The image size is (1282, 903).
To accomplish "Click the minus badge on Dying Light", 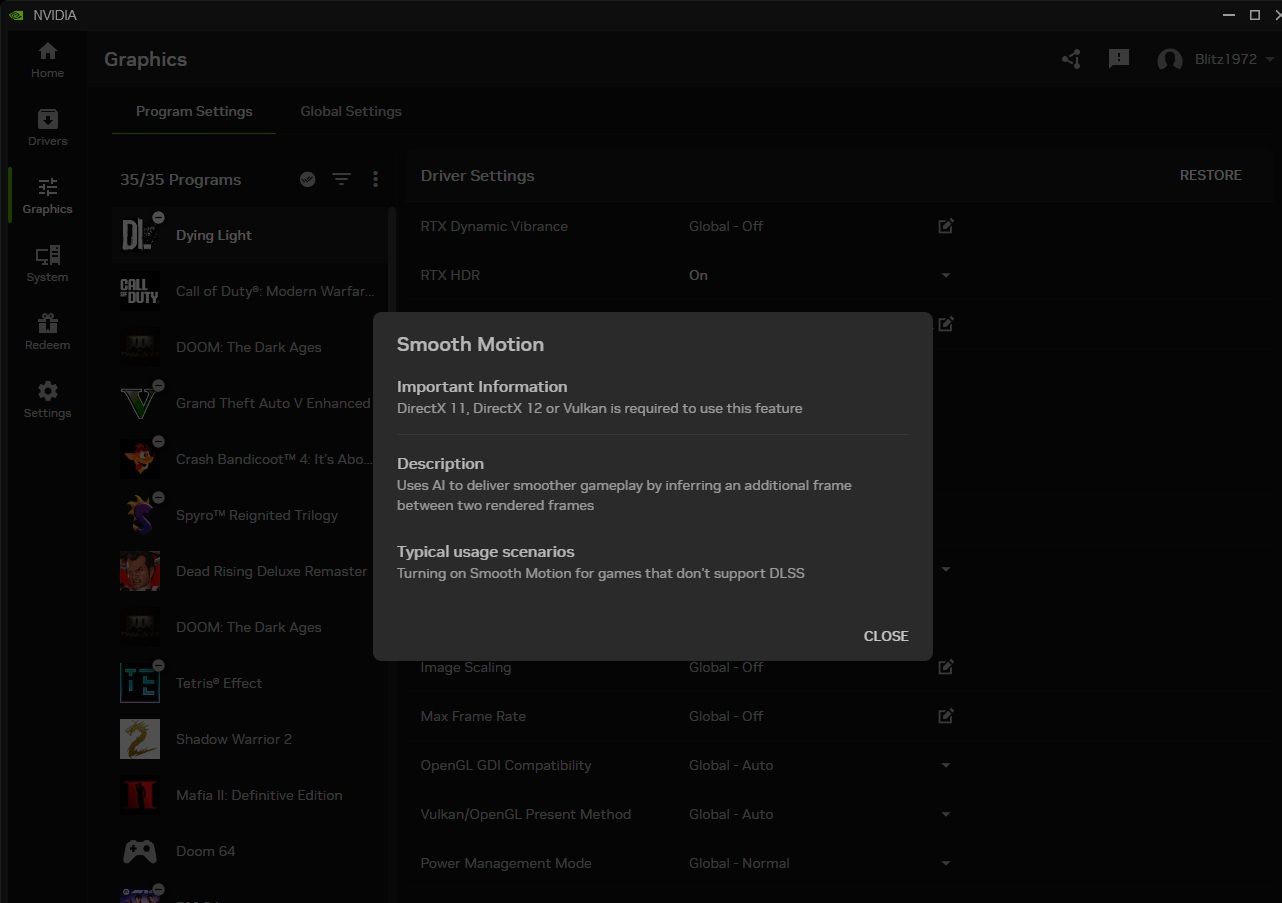I will [159, 217].
